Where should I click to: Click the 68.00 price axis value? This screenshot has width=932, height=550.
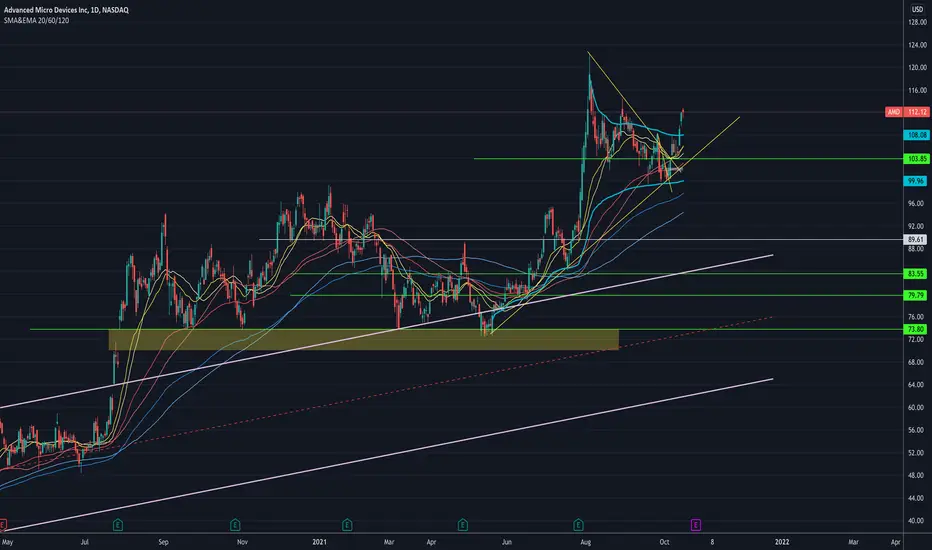pos(917,362)
